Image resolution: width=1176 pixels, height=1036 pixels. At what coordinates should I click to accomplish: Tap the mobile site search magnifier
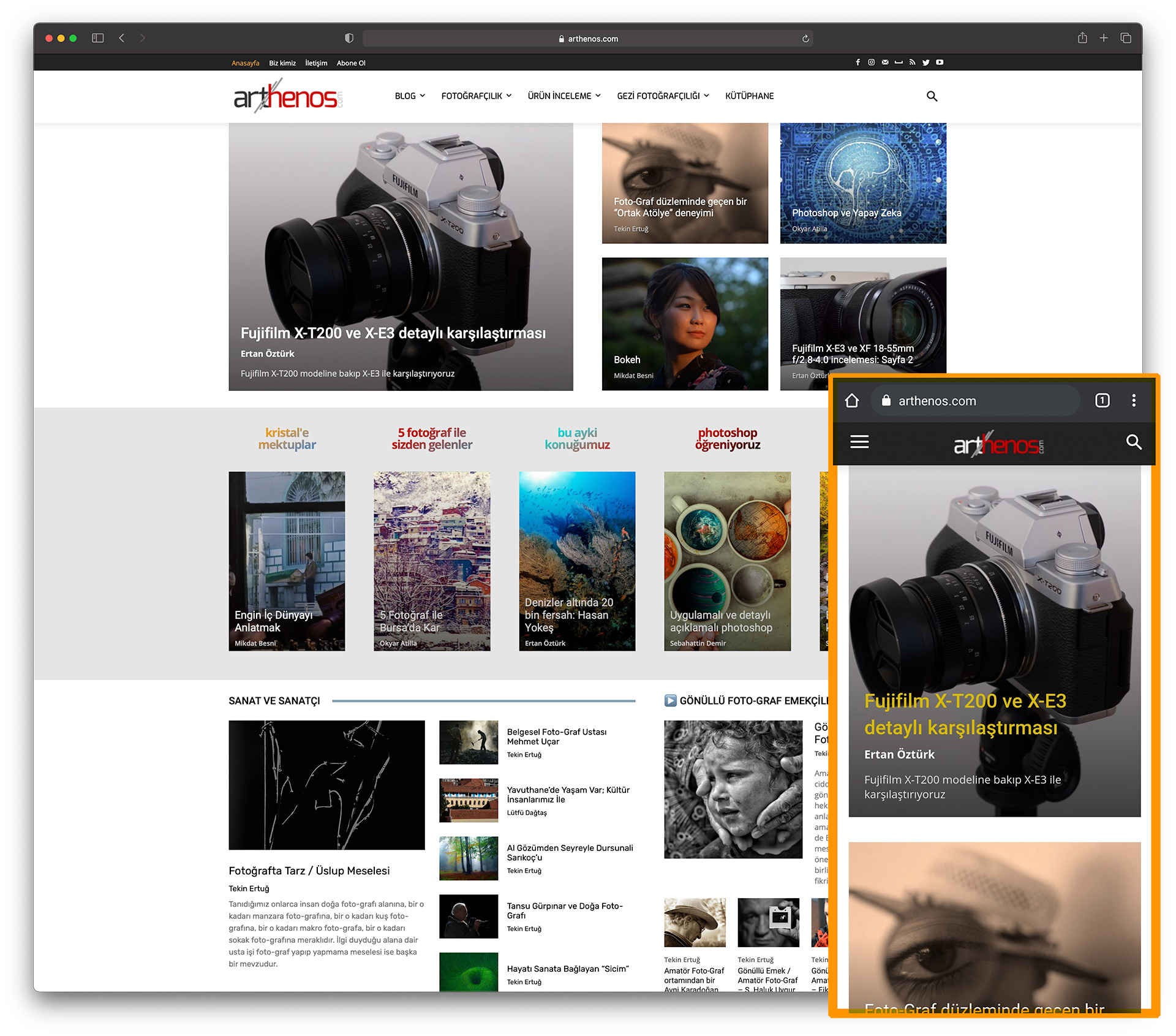coord(1134,442)
